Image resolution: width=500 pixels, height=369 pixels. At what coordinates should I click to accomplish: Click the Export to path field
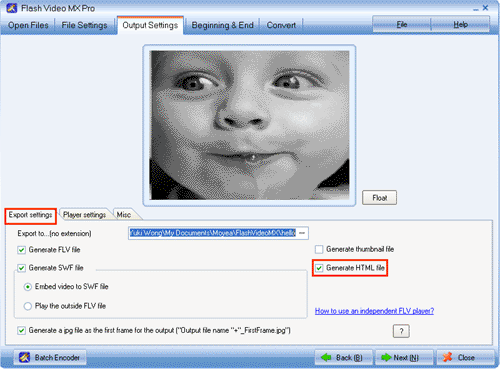coord(213,233)
